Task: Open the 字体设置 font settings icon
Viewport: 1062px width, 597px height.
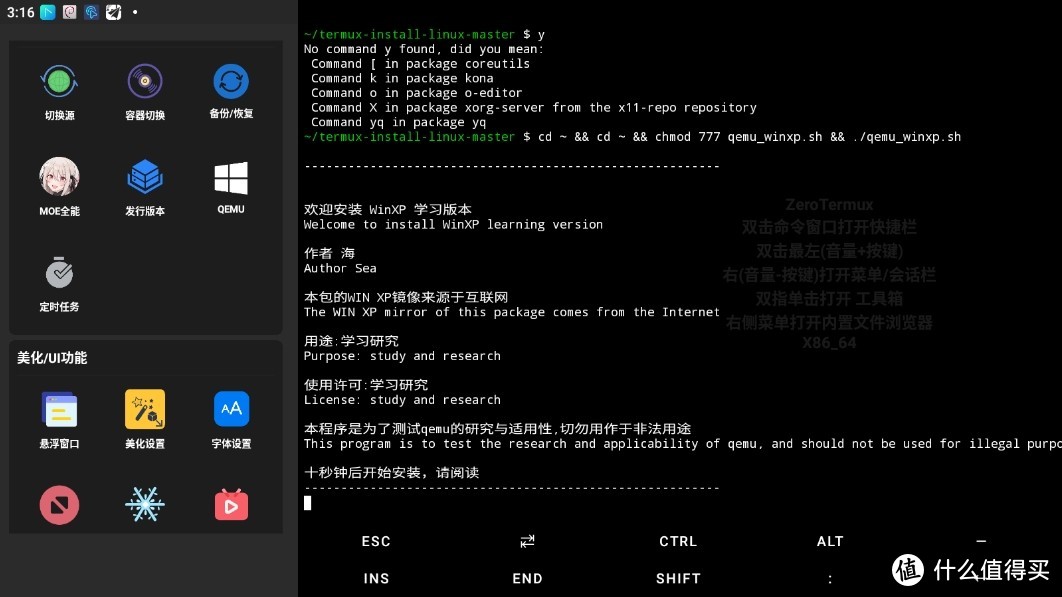Action: click(231, 409)
